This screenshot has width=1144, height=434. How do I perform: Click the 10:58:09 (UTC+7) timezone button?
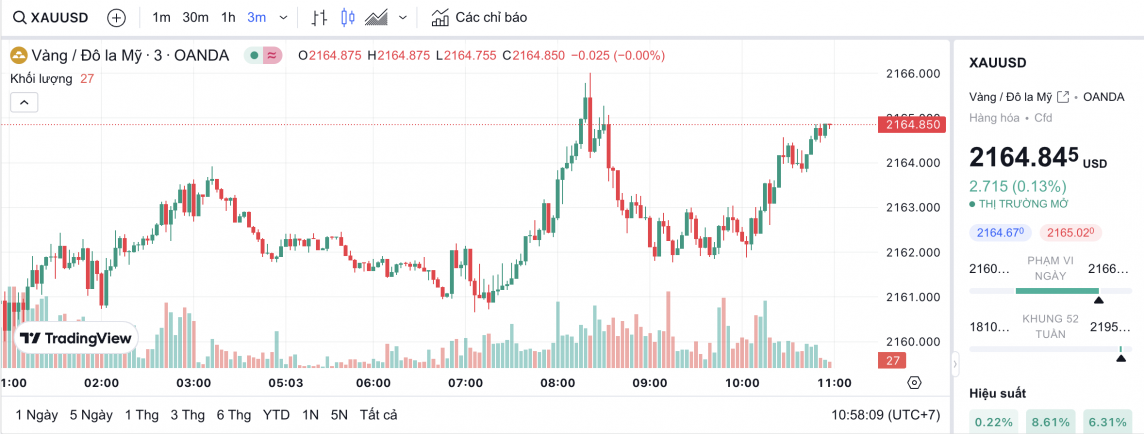click(885, 414)
